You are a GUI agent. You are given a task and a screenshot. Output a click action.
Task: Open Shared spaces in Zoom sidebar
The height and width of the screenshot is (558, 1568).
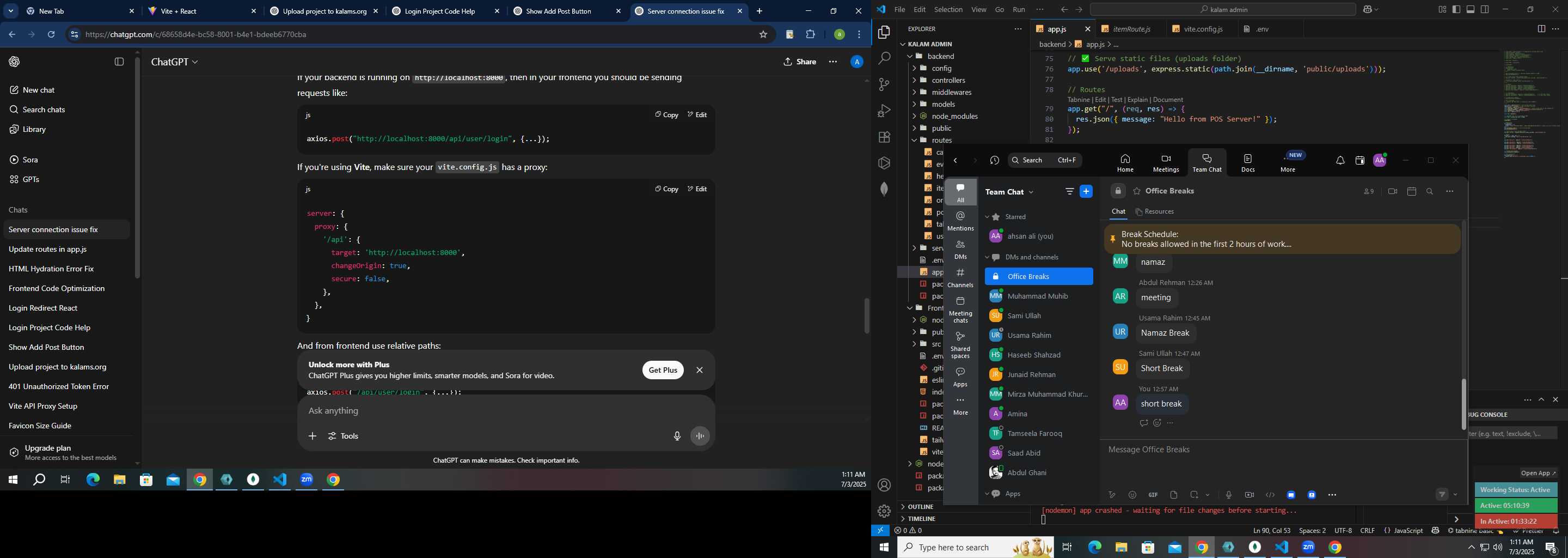click(x=960, y=345)
